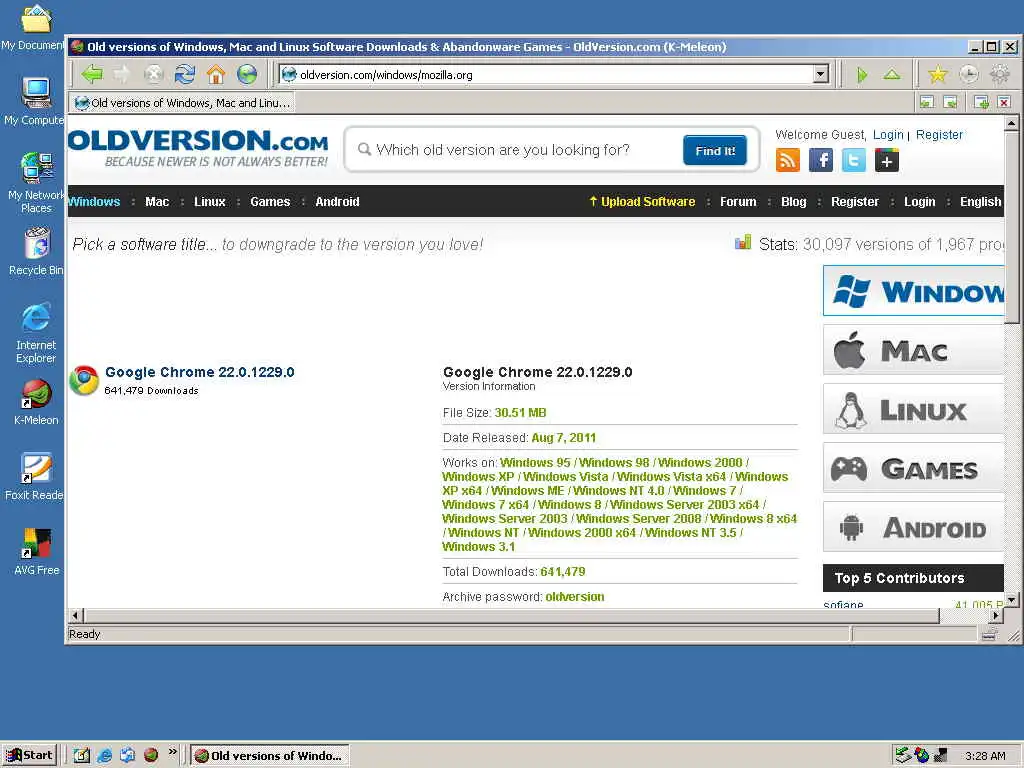Open the Start menu
Image resolution: width=1024 pixels, height=768 pixels.
pyautogui.click(x=30, y=756)
